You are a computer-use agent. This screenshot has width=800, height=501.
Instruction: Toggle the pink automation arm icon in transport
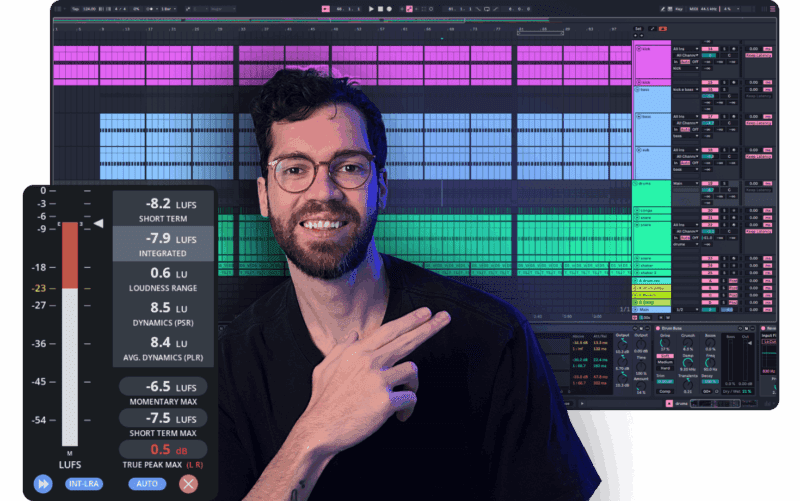[409, 9]
